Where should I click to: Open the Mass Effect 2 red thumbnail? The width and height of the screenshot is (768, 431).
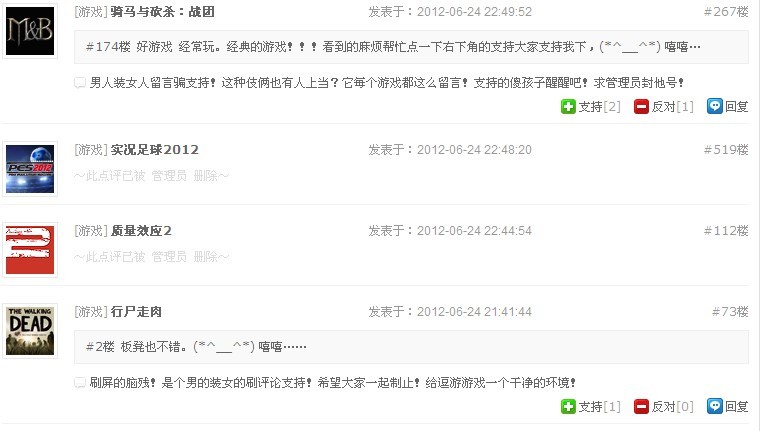[30, 250]
